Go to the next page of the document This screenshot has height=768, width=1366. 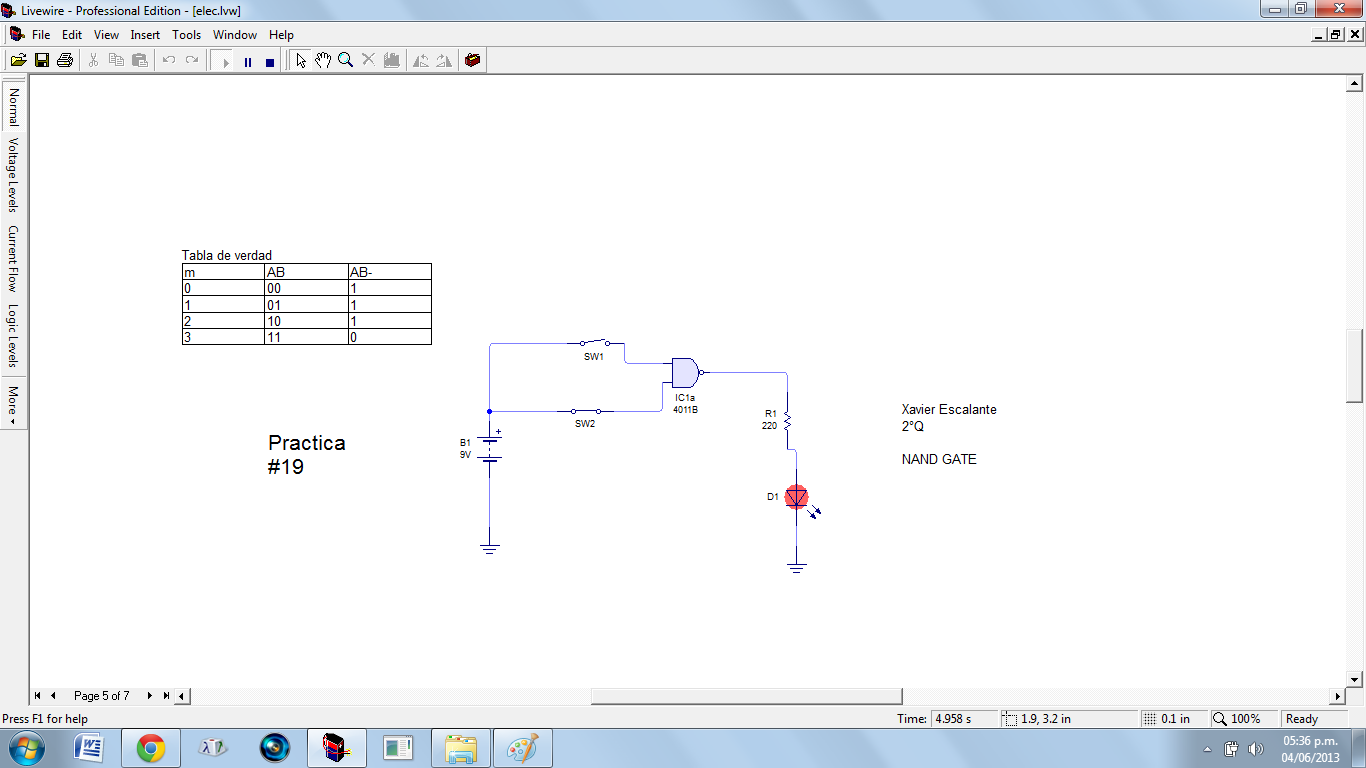(149, 695)
